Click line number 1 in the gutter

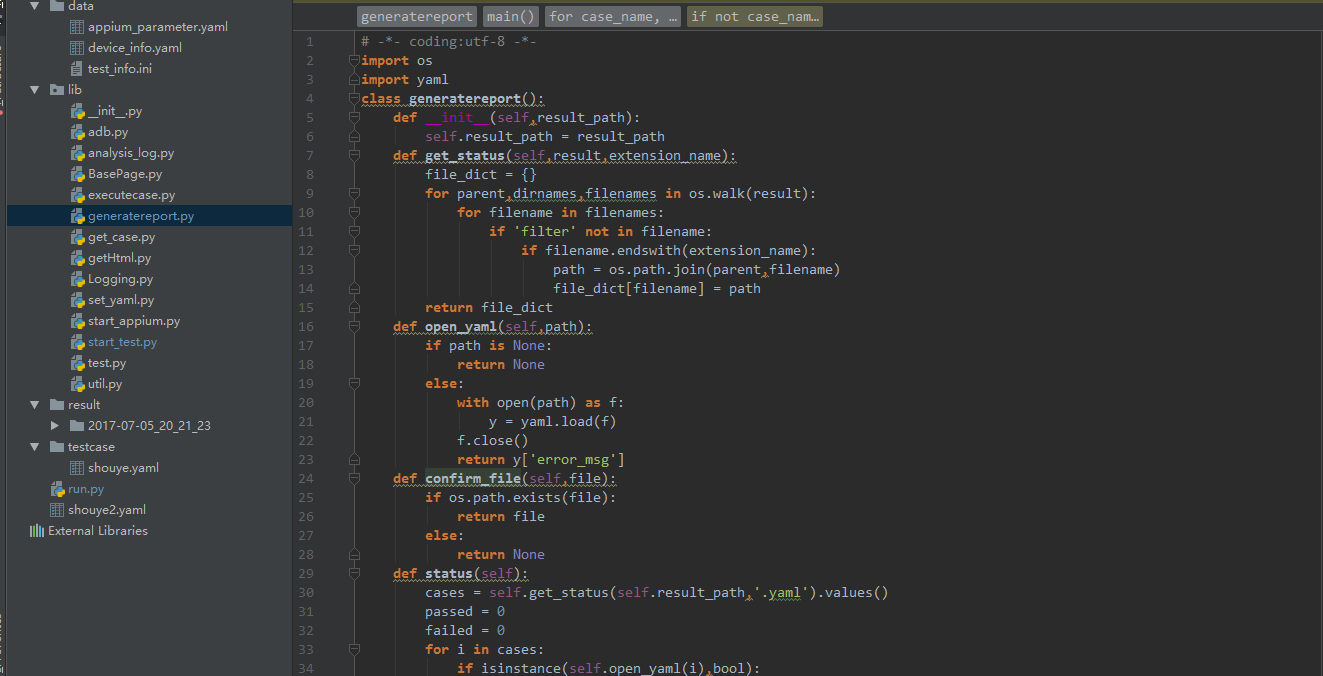tap(309, 42)
